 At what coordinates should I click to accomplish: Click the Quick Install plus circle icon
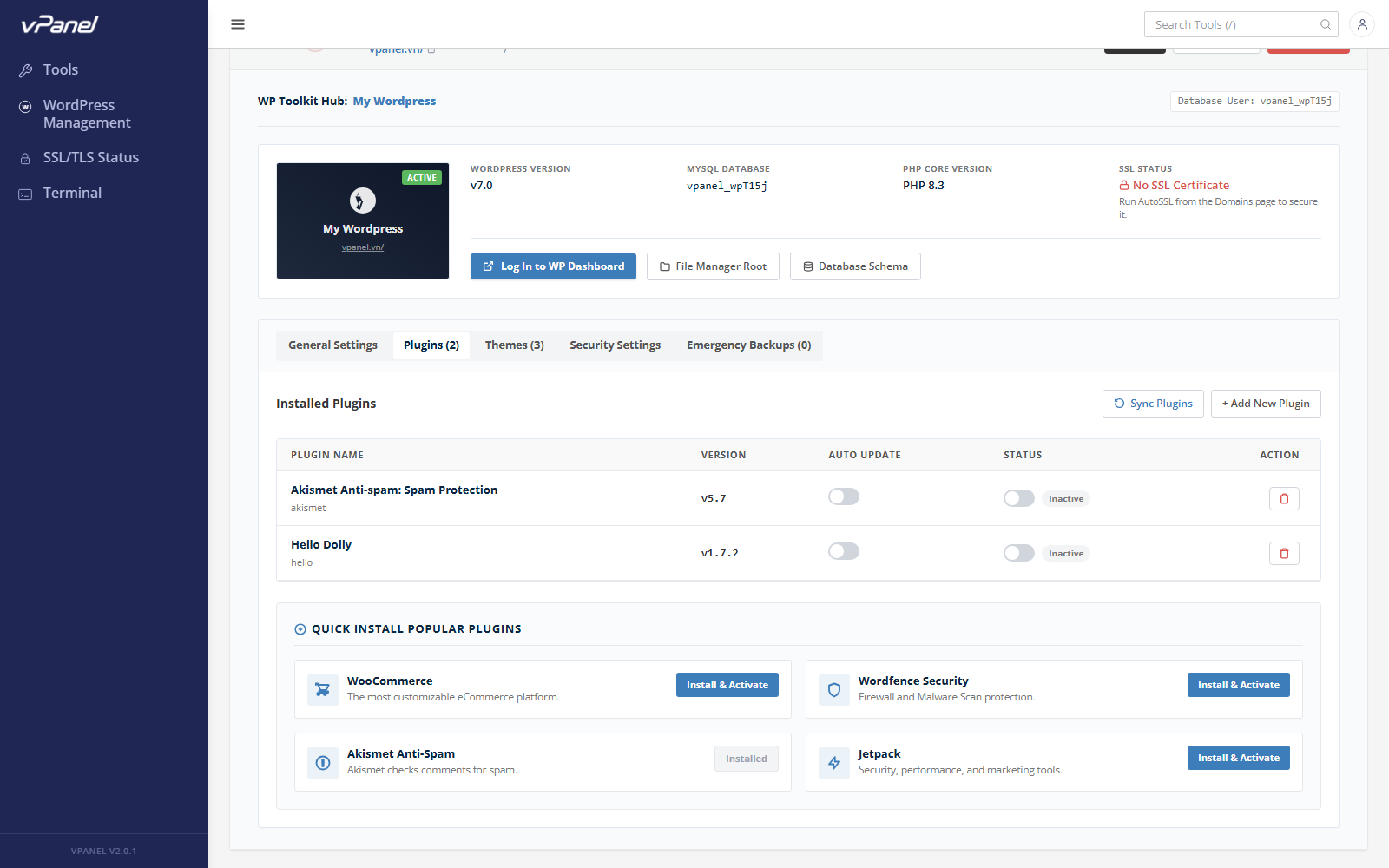tap(300, 629)
